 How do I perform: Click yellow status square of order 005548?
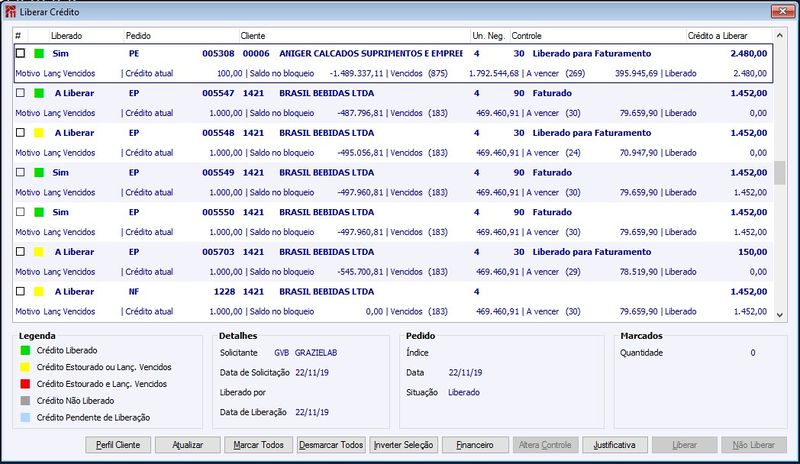pos(39,132)
